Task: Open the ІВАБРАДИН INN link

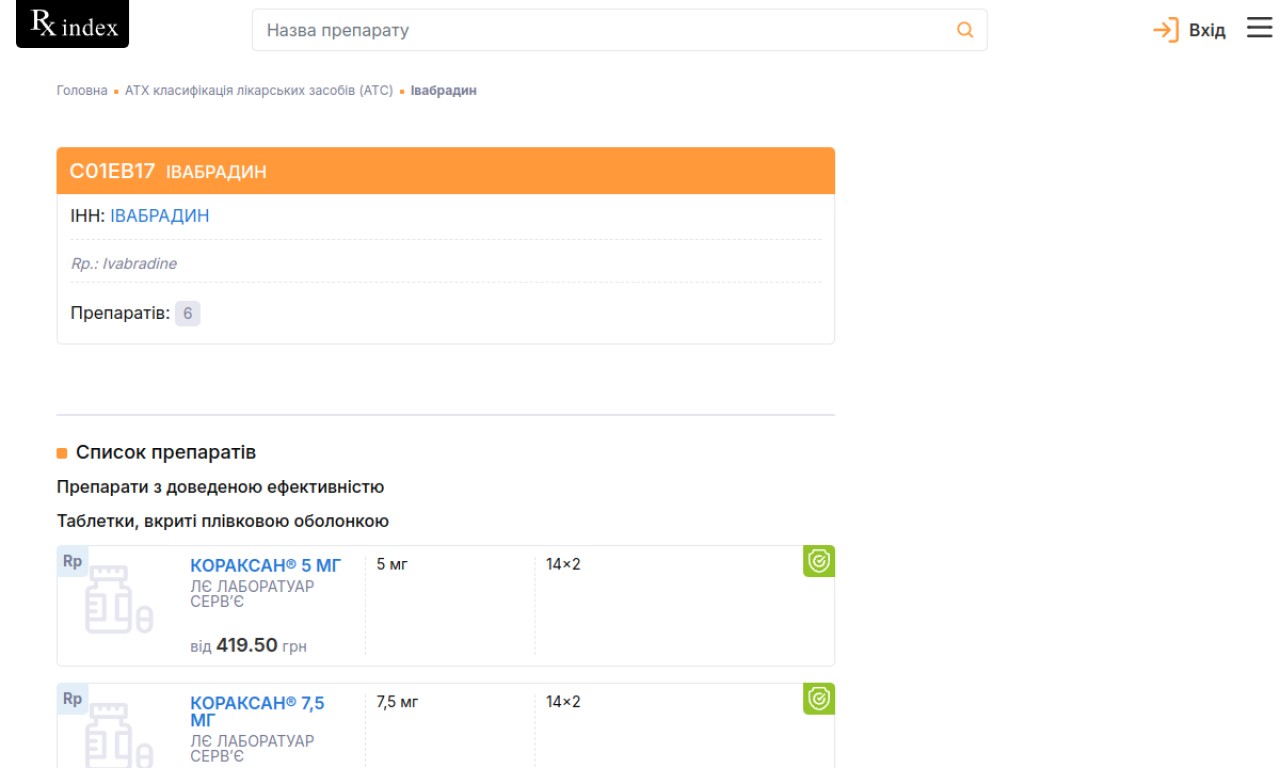Action: [x=160, y=216]
